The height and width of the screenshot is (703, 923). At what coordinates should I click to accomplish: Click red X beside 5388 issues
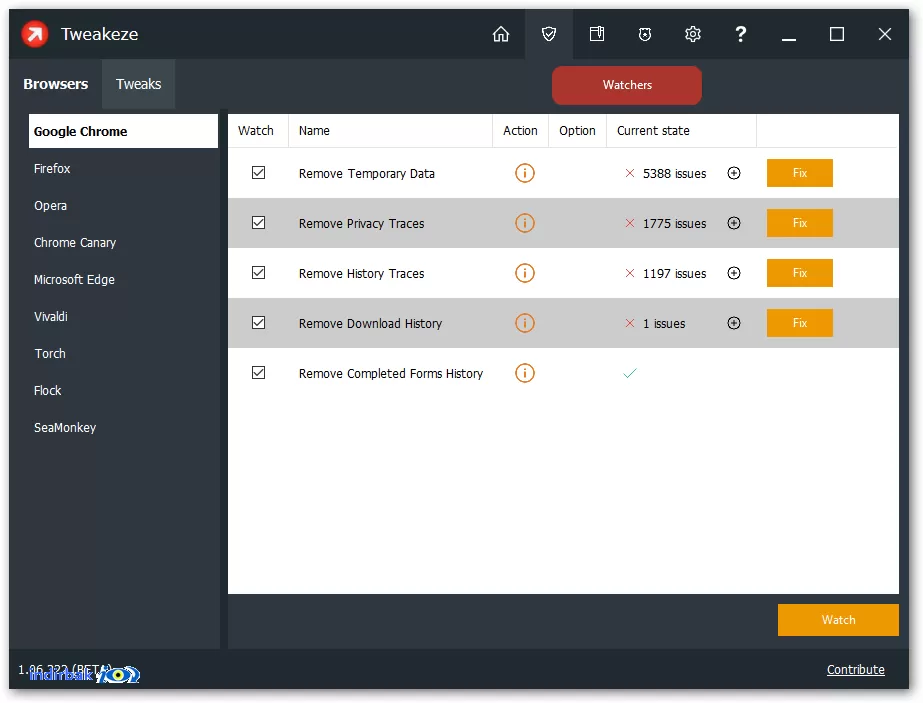pyautogui.click(x=630, y=173)
